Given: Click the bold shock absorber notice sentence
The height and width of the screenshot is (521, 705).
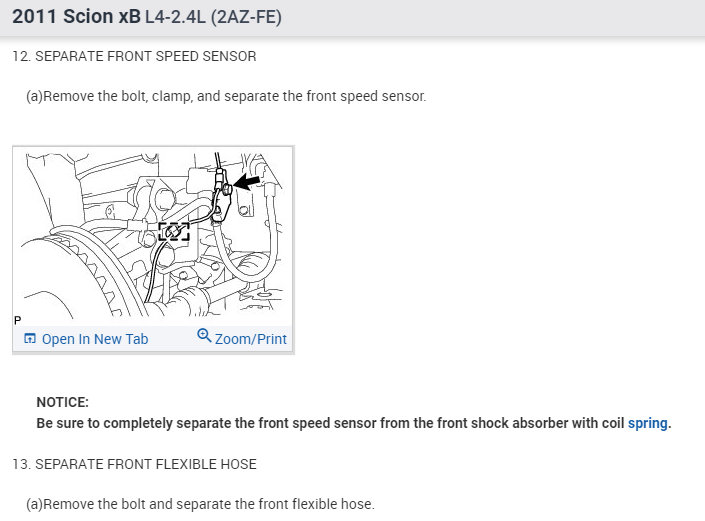Looking at the screenshot, I should (330, 423).
